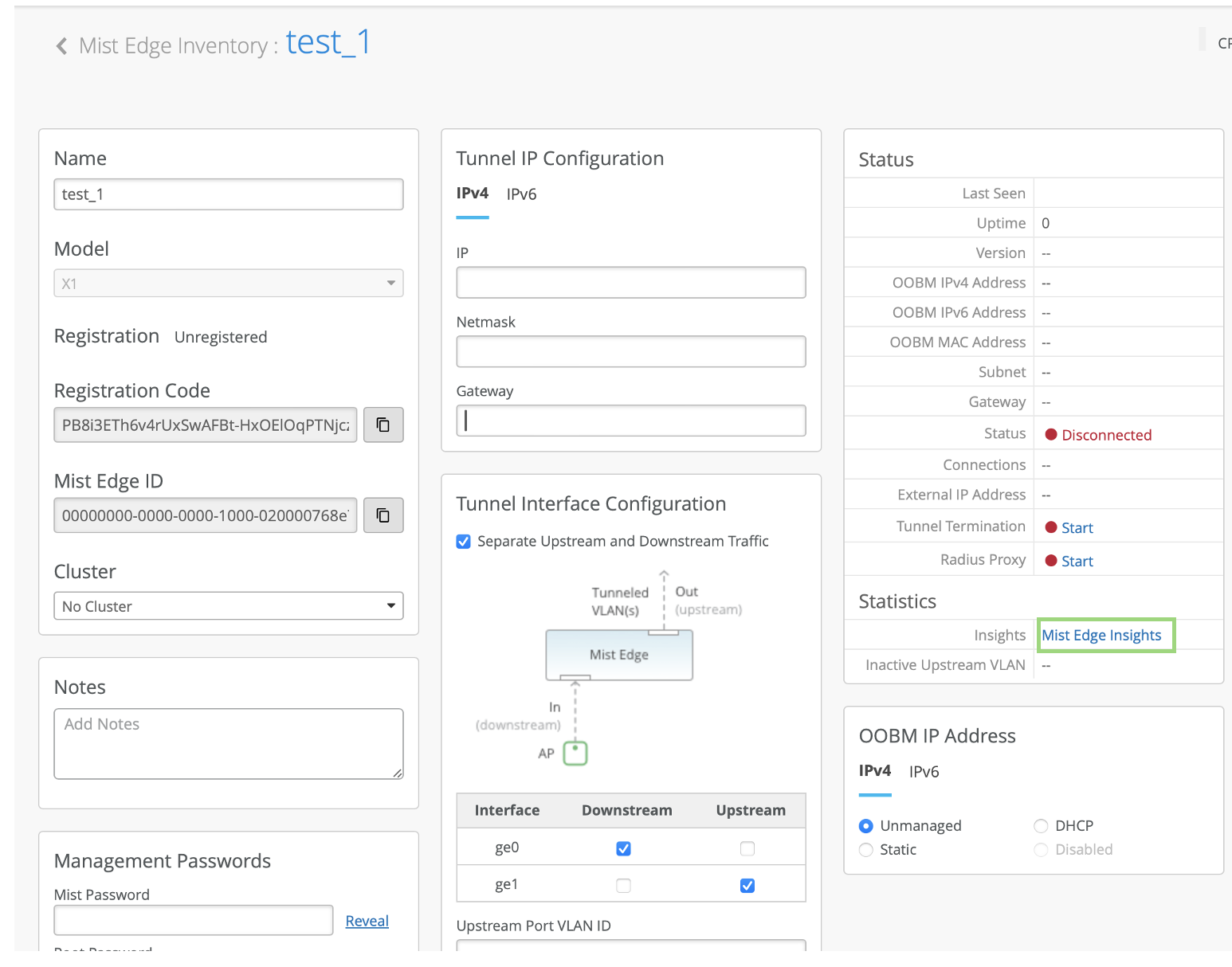Switch to IPv6 tab in Tunnel IP Configuration

click(521, 194)
